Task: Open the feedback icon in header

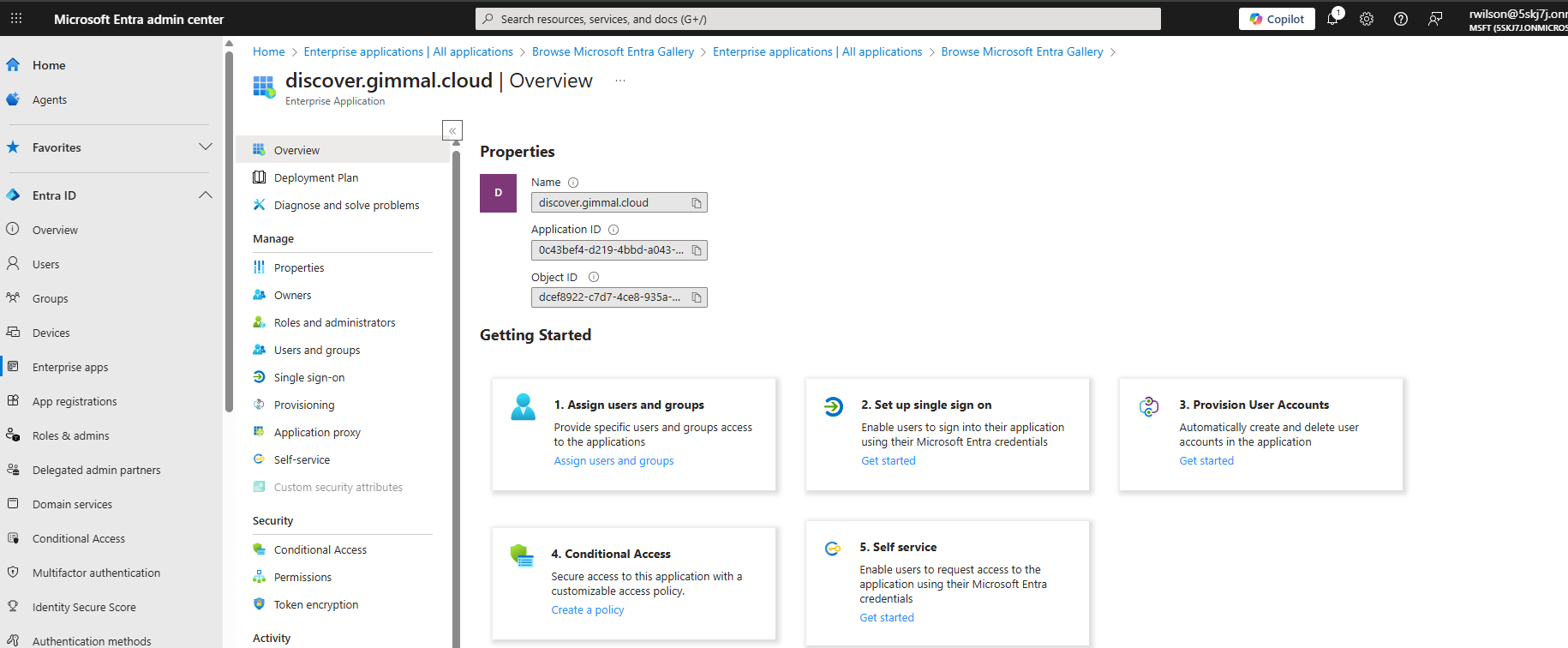Action: 1435,19
